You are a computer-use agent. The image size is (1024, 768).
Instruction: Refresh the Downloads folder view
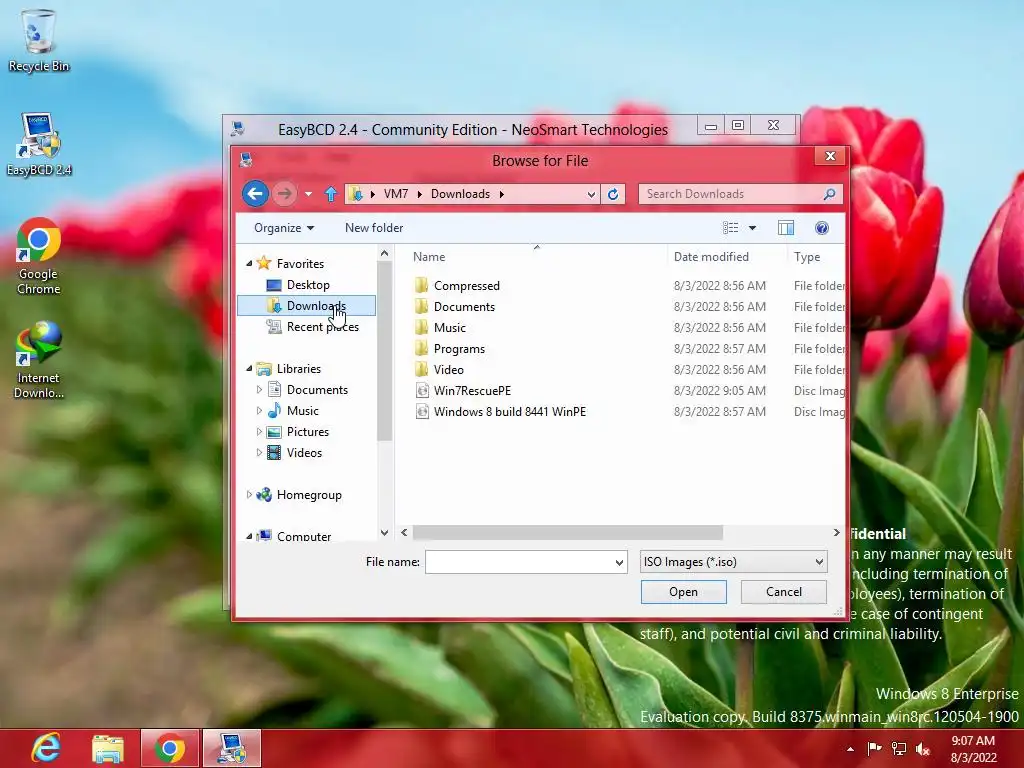(613, 194)
